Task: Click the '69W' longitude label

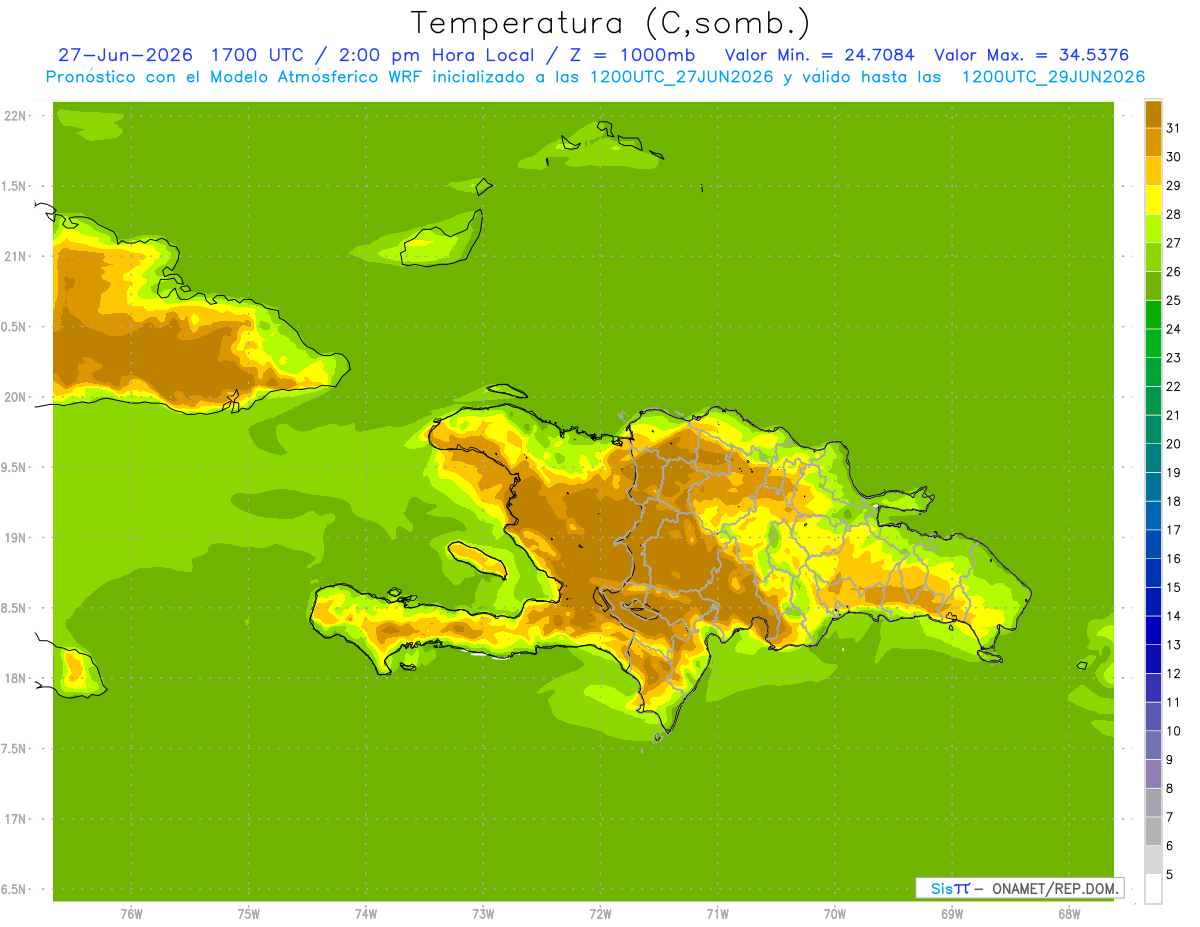Action: 952,914
